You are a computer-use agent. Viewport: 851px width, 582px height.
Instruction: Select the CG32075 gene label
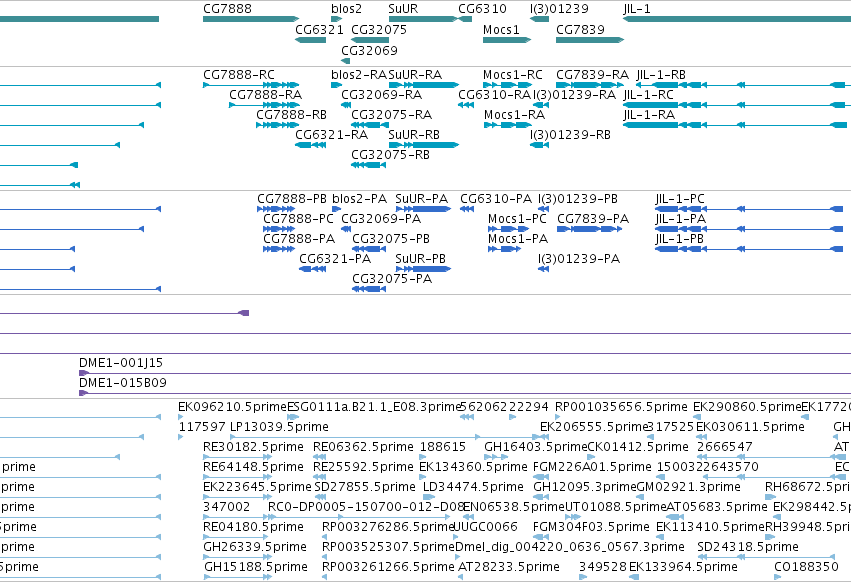379,30
